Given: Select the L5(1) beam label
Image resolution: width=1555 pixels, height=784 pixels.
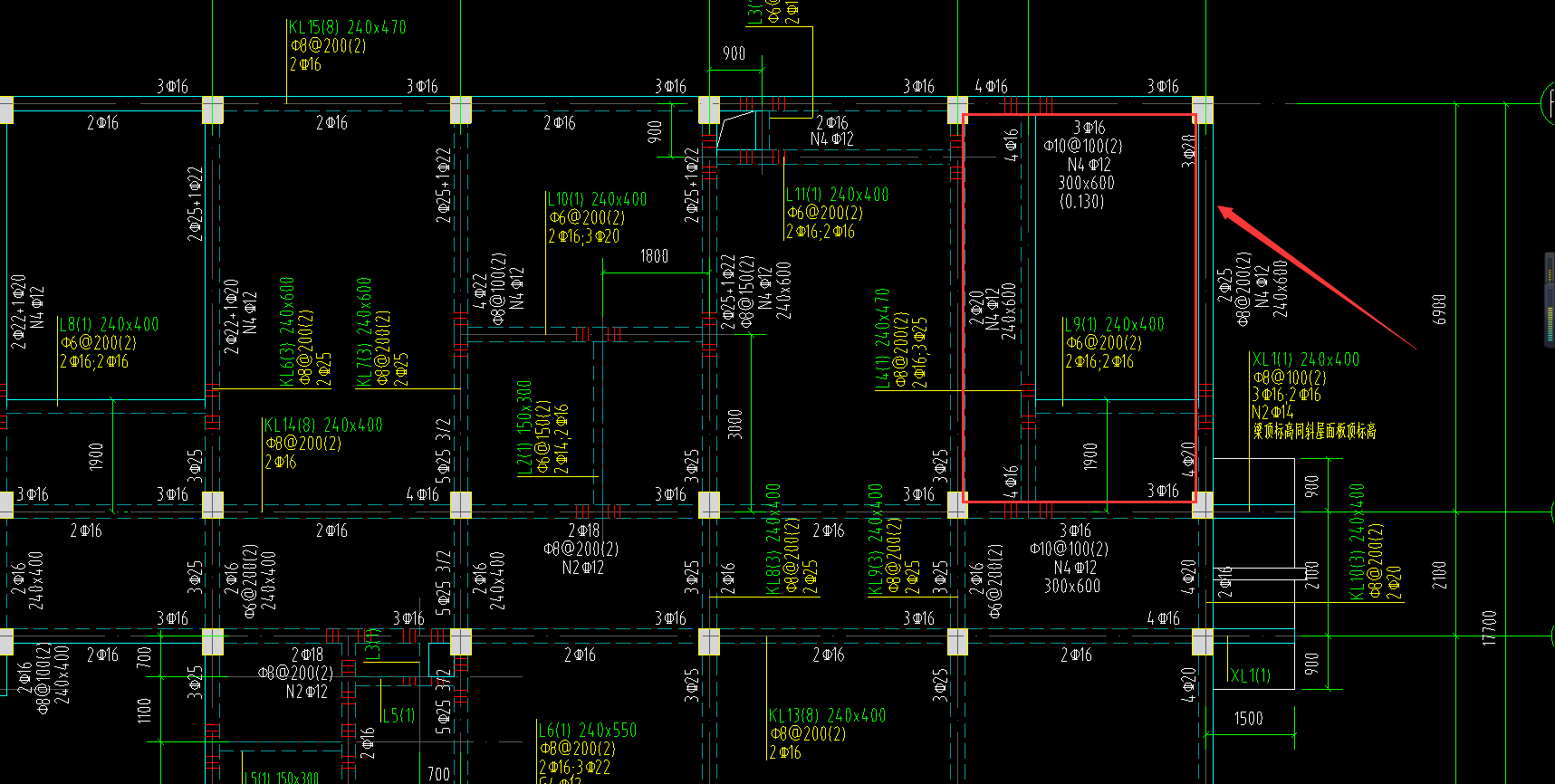Looking at the screenshot, I should (398, 715).
